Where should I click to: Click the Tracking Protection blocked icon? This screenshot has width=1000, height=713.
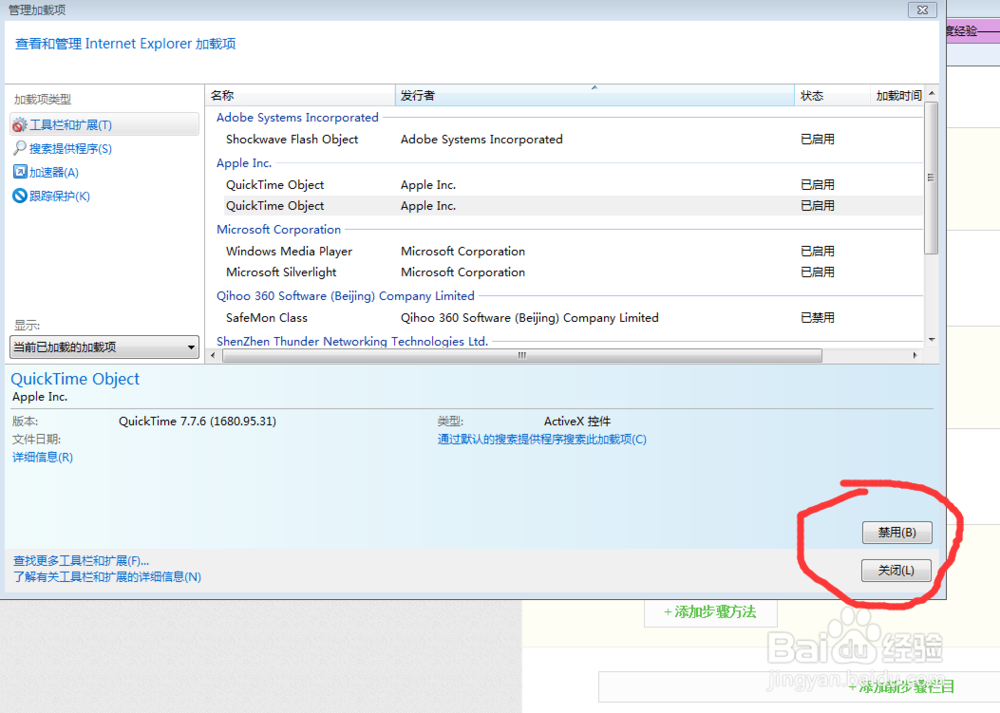coord(20,196)
